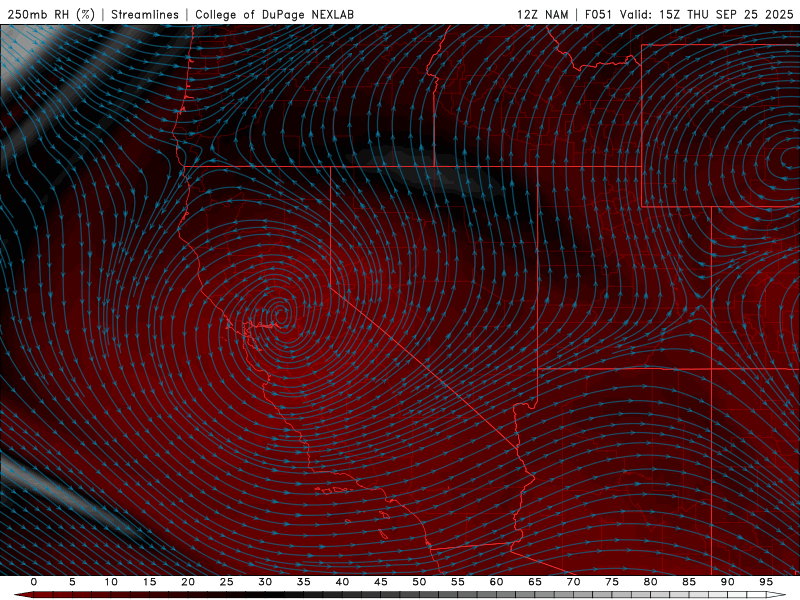This screenshot has height=600, width=800.
Task: Click the colorbar label '10'
Action: coord(111,582)
